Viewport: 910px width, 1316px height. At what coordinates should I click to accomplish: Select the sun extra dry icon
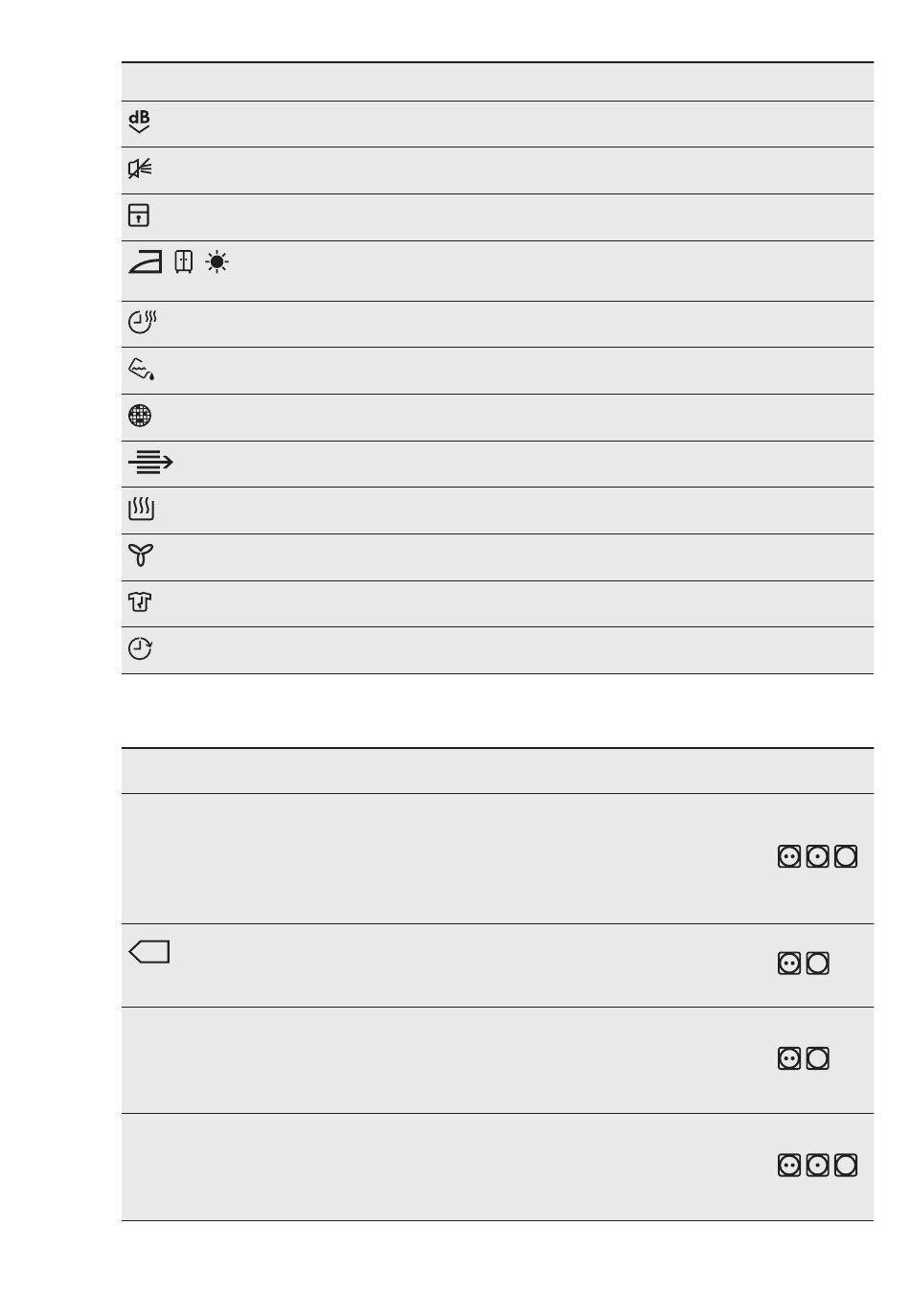click(218, 262)
